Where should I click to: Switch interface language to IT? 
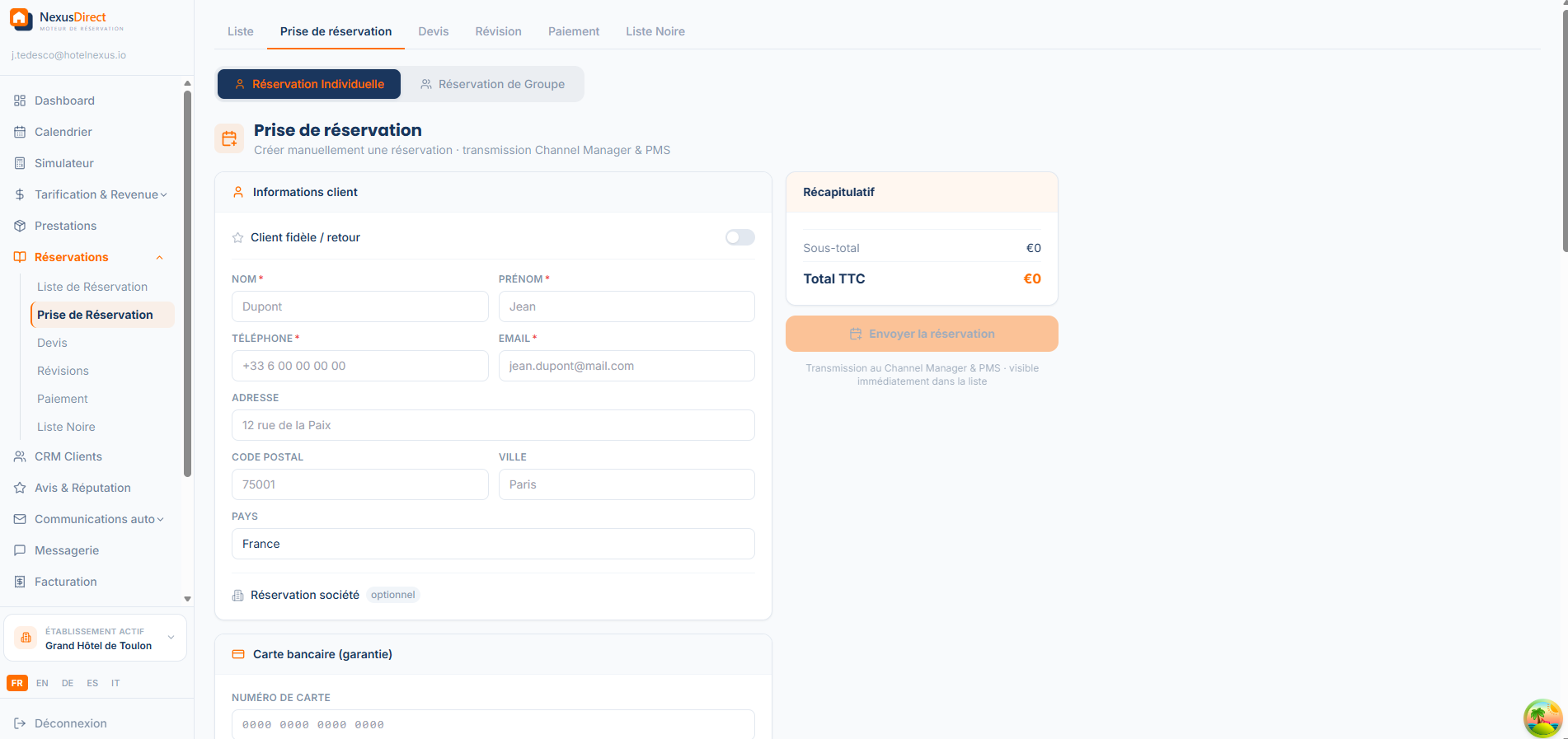click(115, 683)
